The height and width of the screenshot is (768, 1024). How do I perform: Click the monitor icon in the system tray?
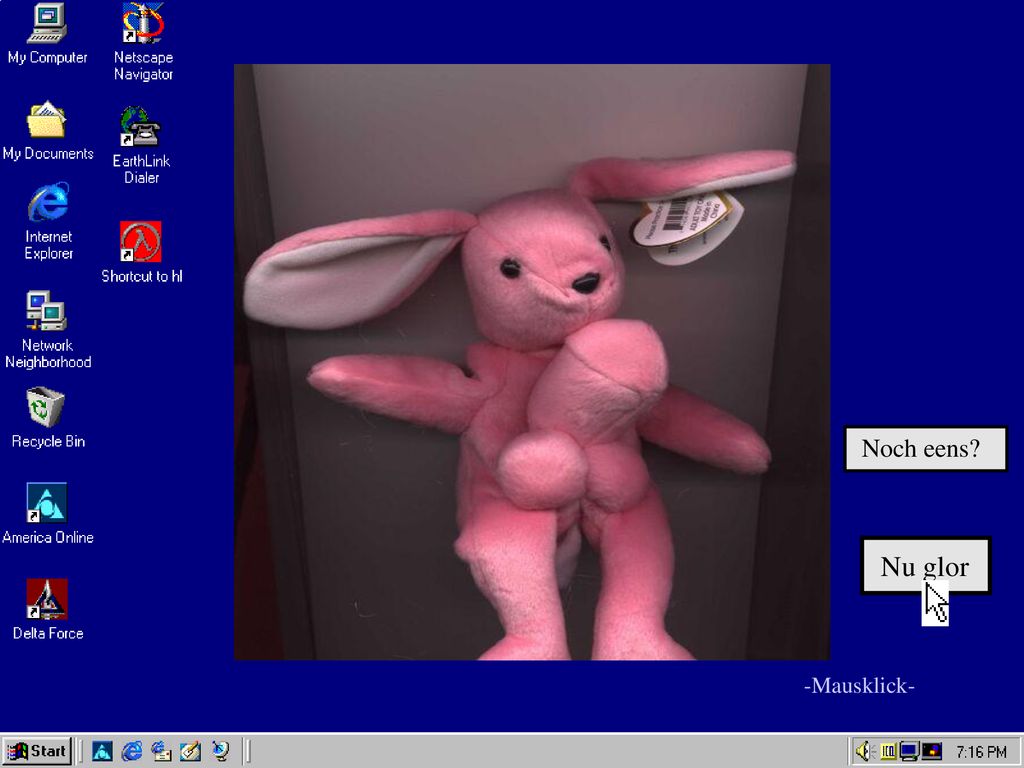[909, 752]
